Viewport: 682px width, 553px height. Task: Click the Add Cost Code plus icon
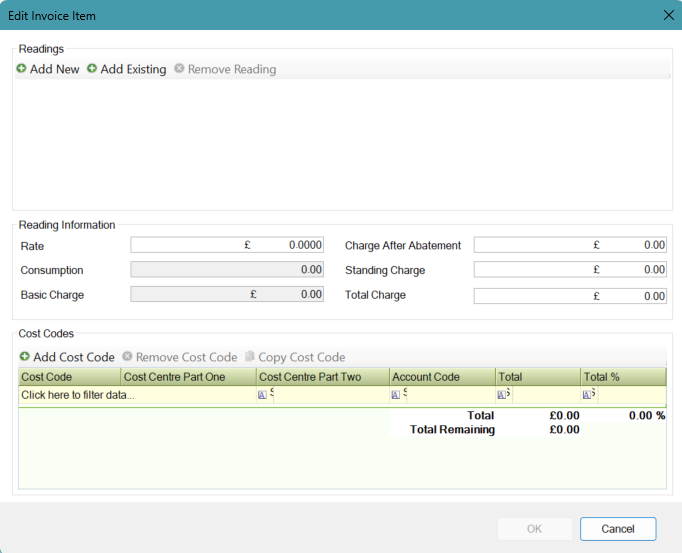[x=24, y=357]
